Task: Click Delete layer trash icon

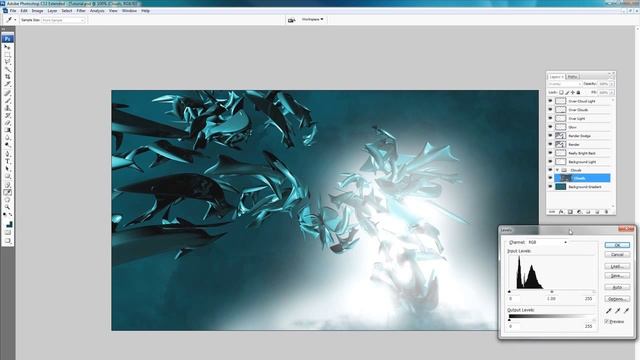Action: point(606,212)
